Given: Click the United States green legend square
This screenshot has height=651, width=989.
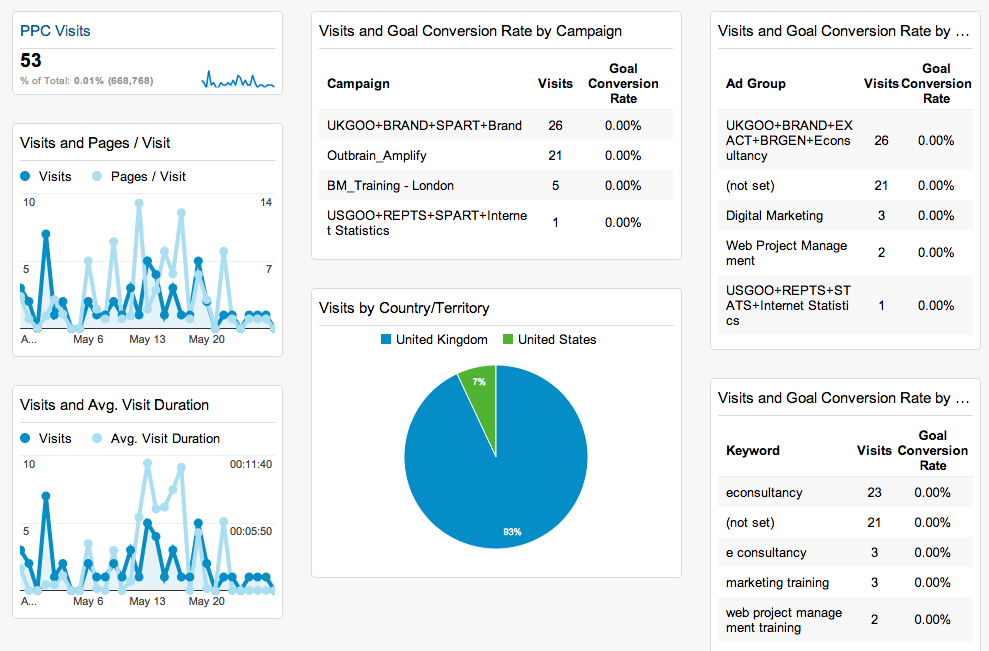Looking at the screenshot, I should (508, 340).
